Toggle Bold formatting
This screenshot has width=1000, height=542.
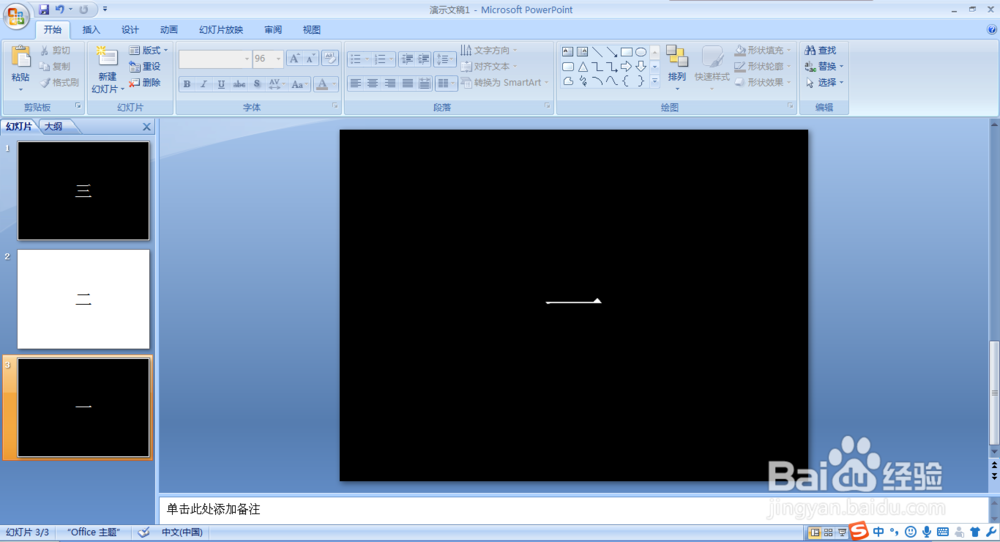tap(187, 84)
